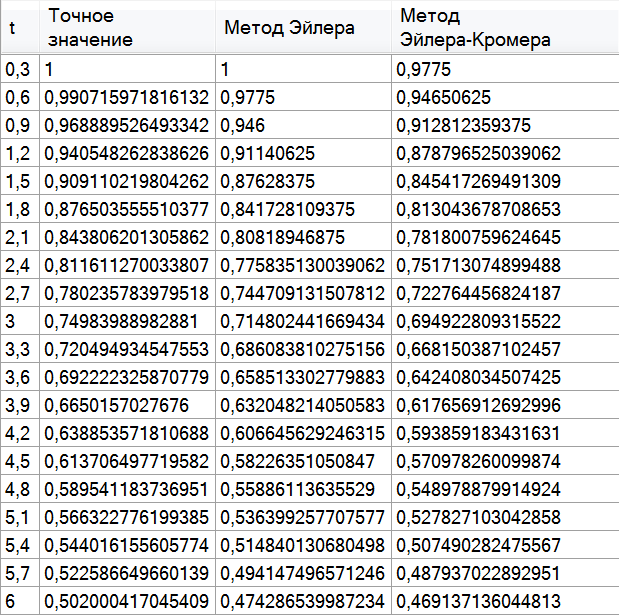This screenshot has height=615, width=622.
Task: Click the 't' column header
Action: click(20, 27)
